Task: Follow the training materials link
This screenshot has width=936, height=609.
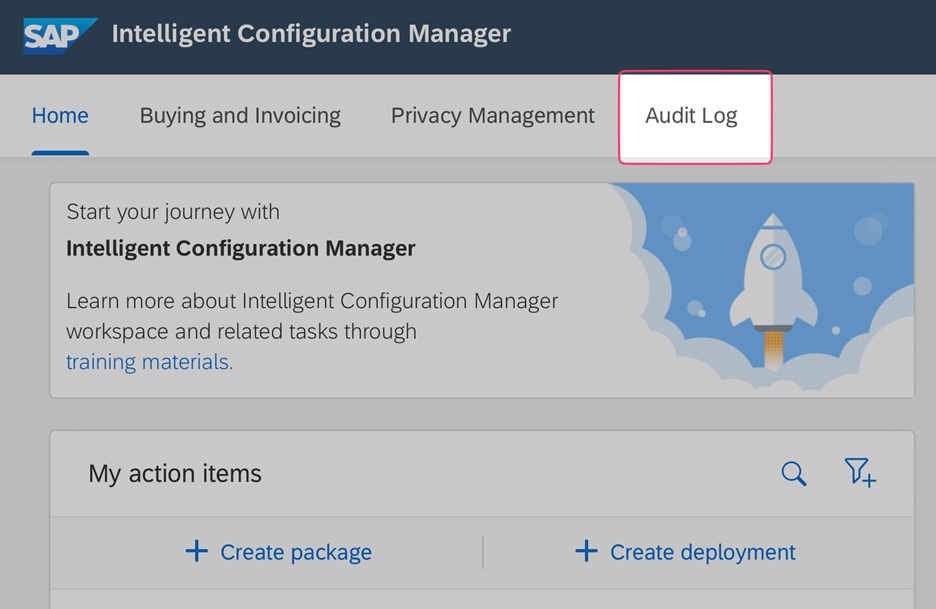Action: coord(149,362)
